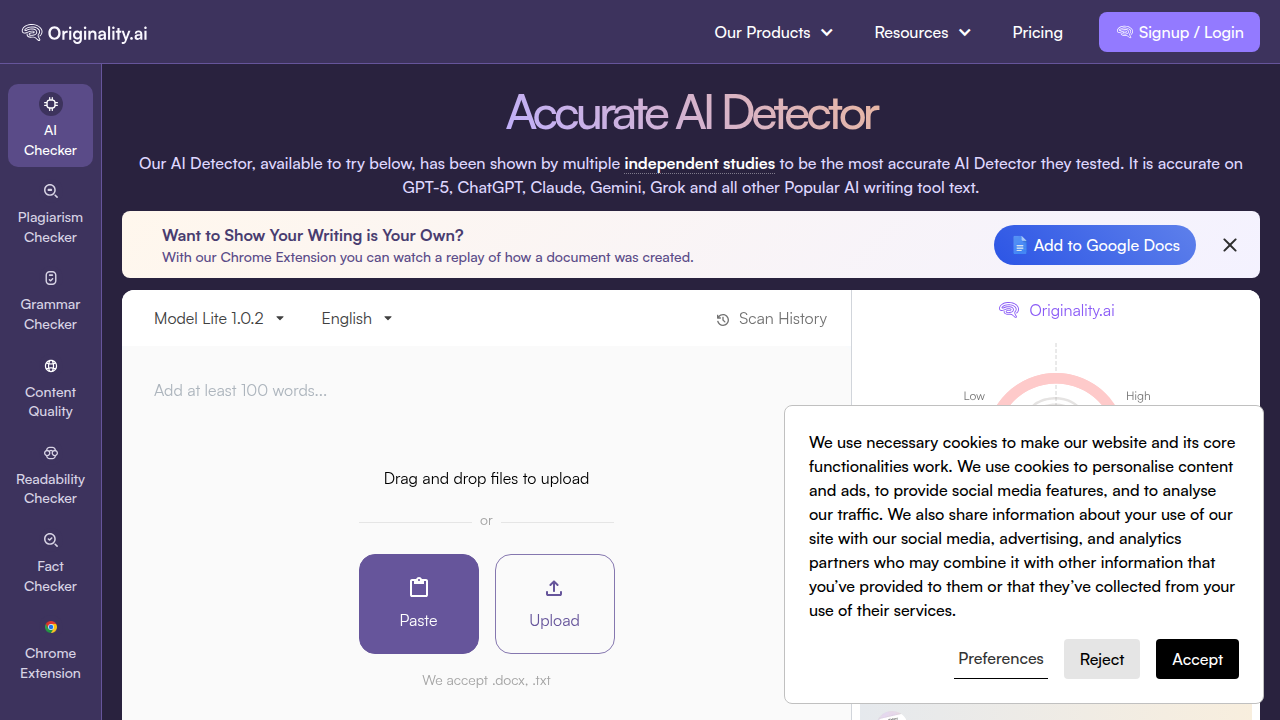This screenshot has height=720, width=1280.
Task: Accept cookies in the consent dialog
Action: pyautogui.click(x=1197, y=659)
